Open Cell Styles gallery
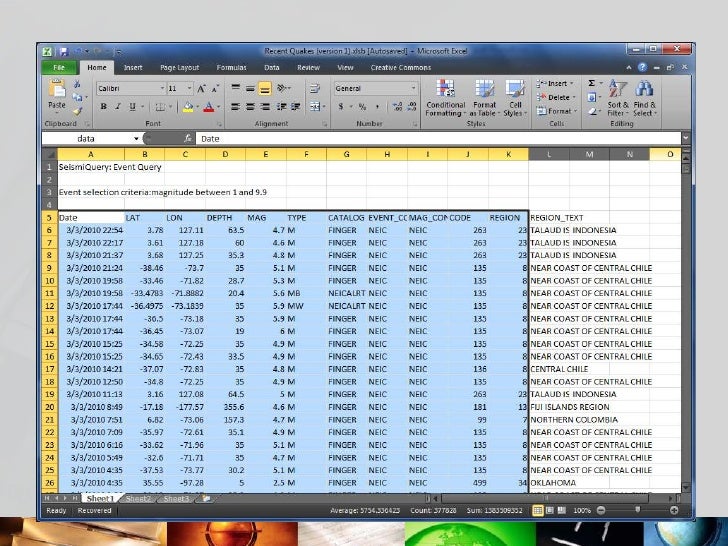 click(x=515, y=98)
